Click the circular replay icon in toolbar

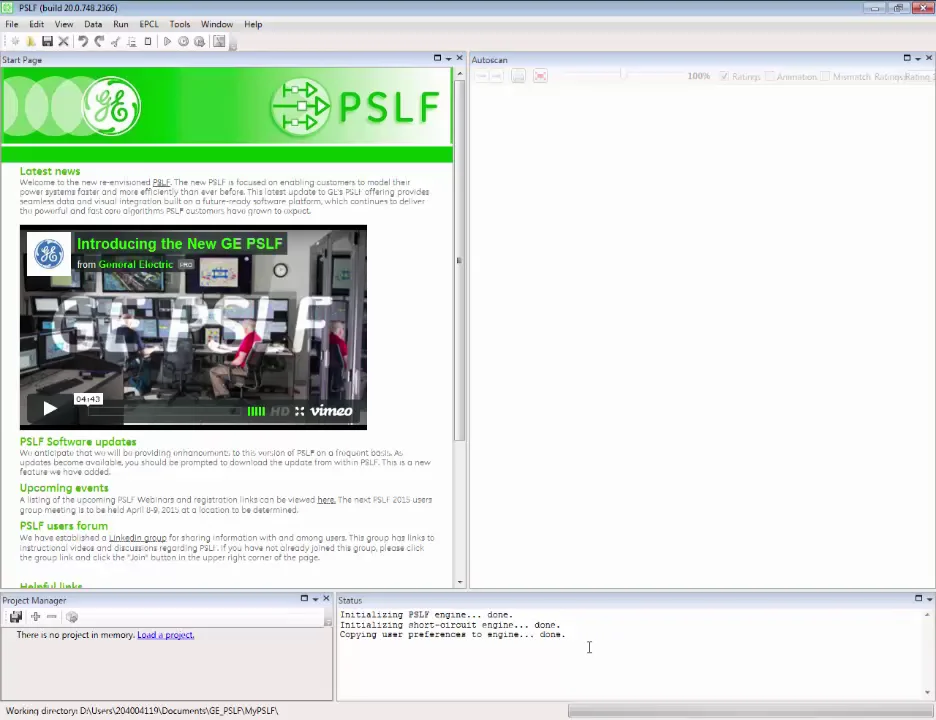[x=199, y=41]
